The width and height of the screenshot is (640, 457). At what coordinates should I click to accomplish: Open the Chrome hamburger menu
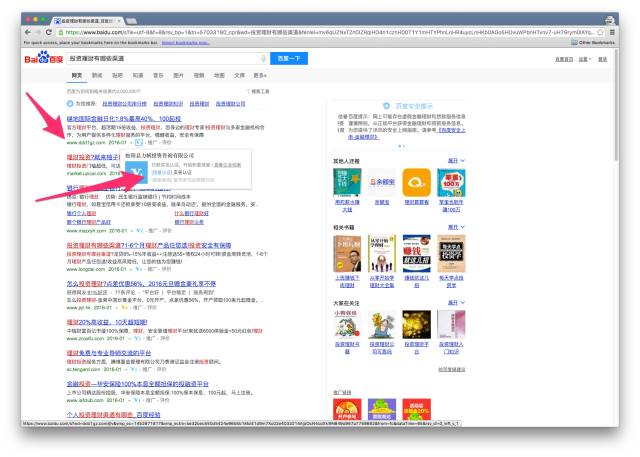point(612,32)
